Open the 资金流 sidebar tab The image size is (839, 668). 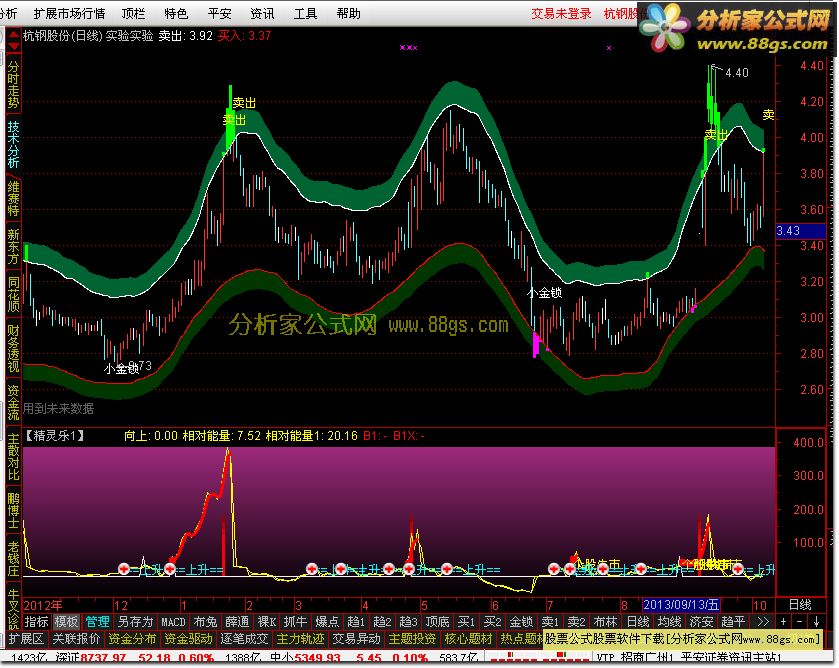pos(13,402)
